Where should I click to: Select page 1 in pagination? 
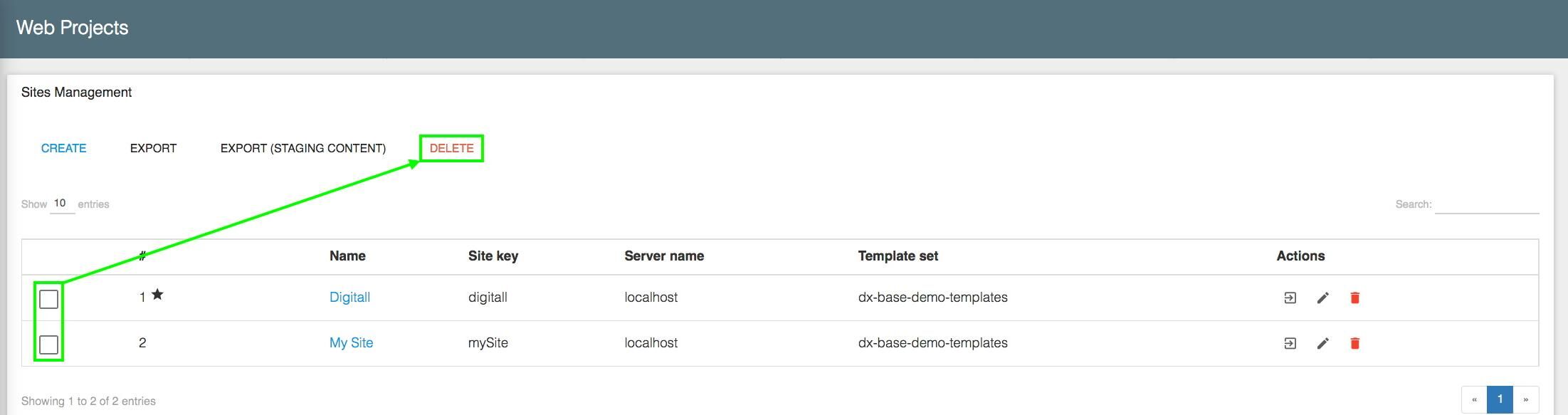click(x=1500, y=399)
